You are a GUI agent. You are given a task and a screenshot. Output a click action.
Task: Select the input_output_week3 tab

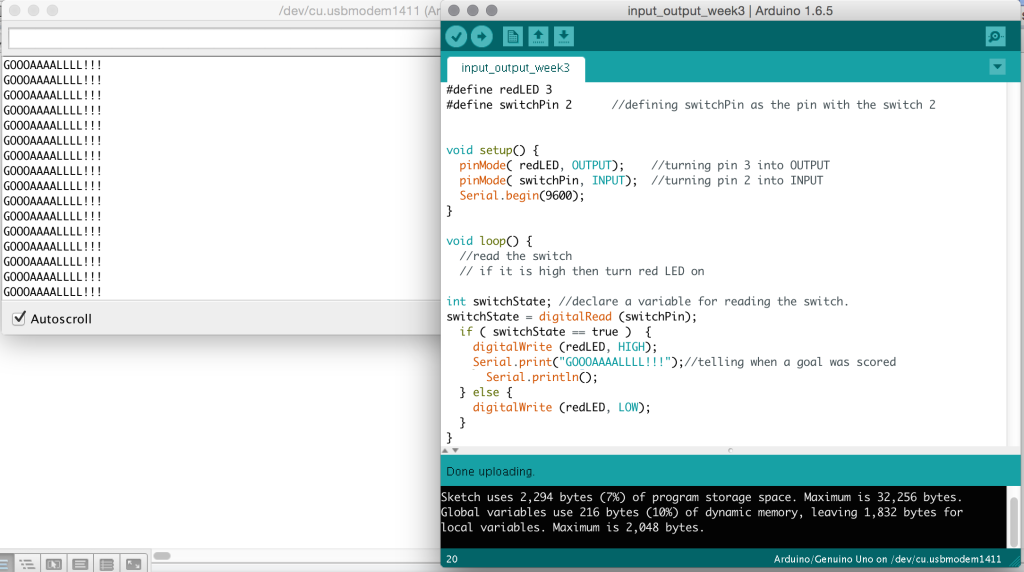point(515,68)
